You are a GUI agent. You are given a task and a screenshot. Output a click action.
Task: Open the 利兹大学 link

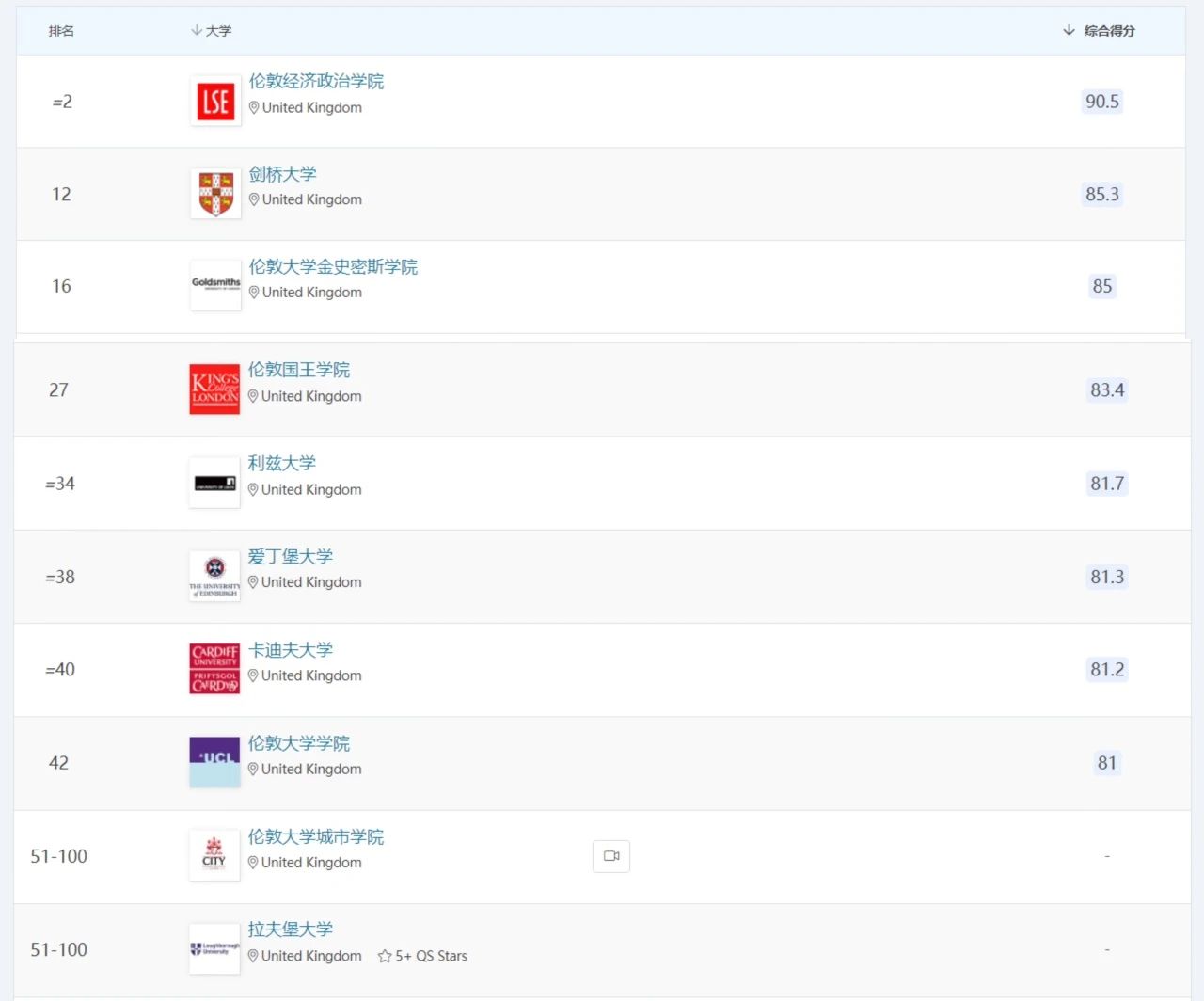coord(281,463)
